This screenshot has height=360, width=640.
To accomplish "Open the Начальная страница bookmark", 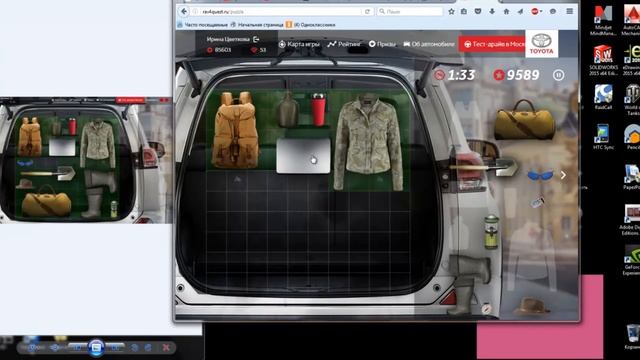I will point(257,25).
